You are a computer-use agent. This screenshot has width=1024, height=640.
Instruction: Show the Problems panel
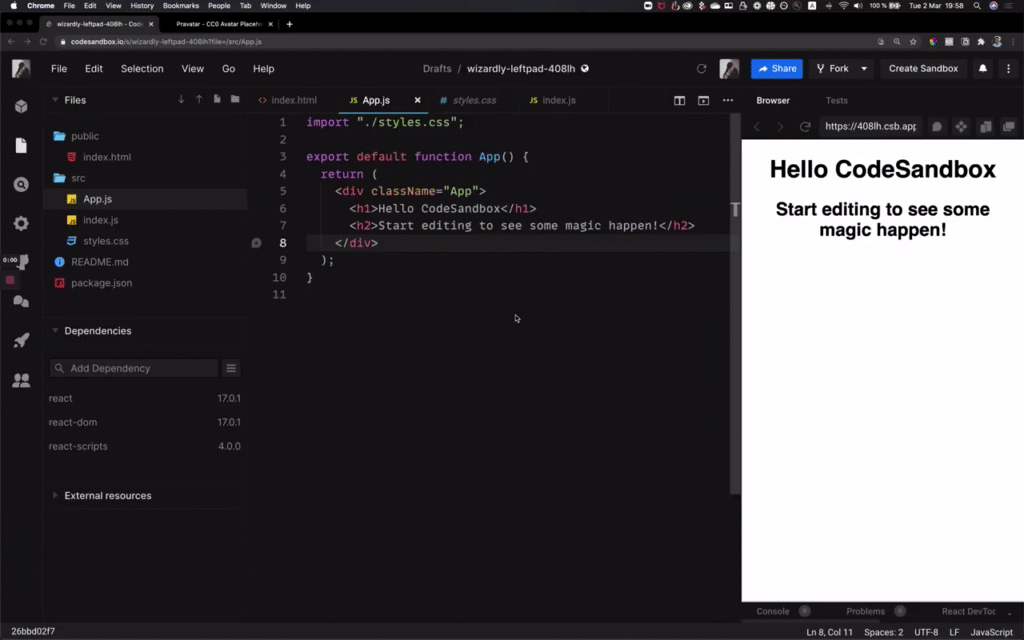[x=864, y=611]
